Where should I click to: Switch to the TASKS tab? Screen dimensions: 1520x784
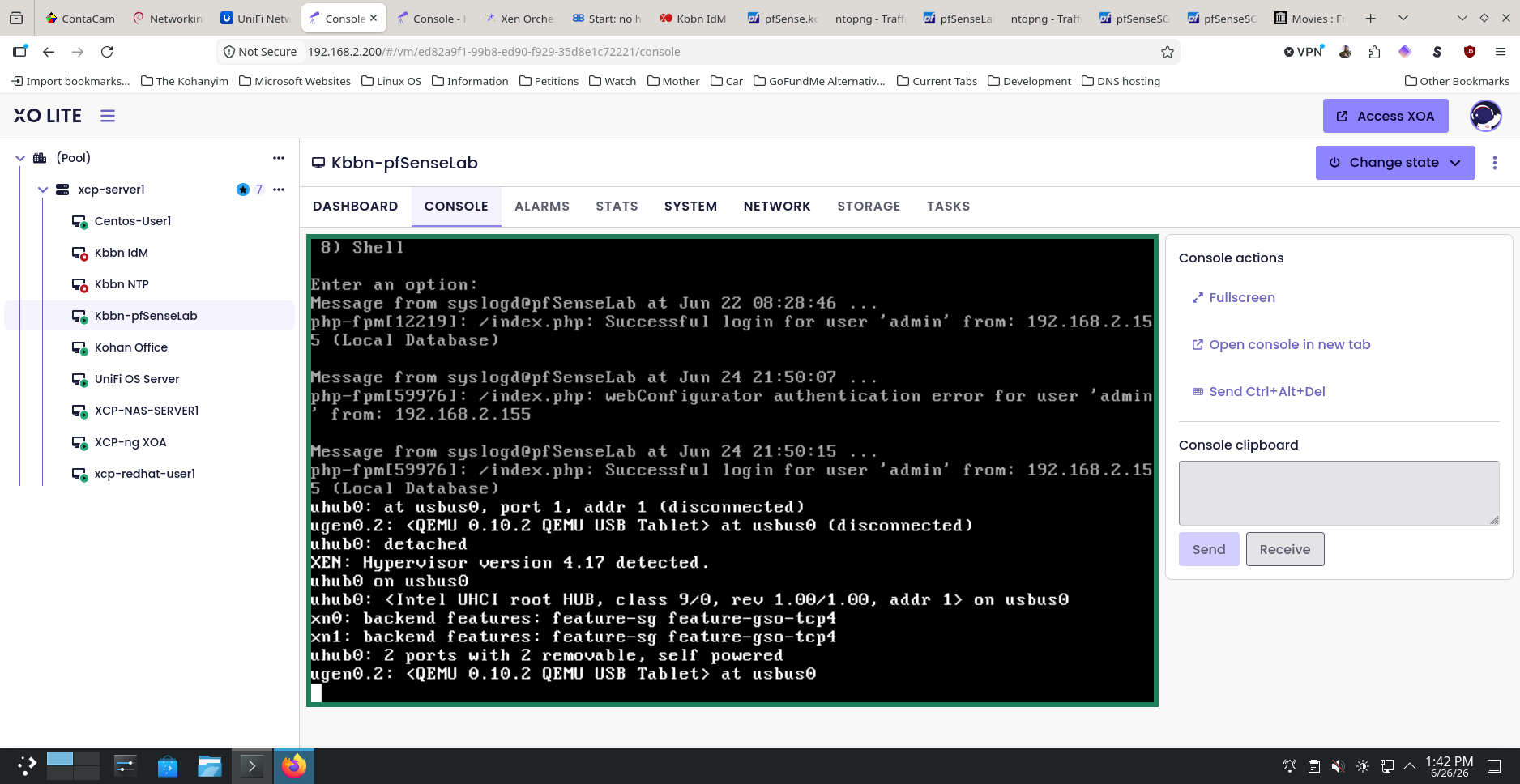(948, 207)
